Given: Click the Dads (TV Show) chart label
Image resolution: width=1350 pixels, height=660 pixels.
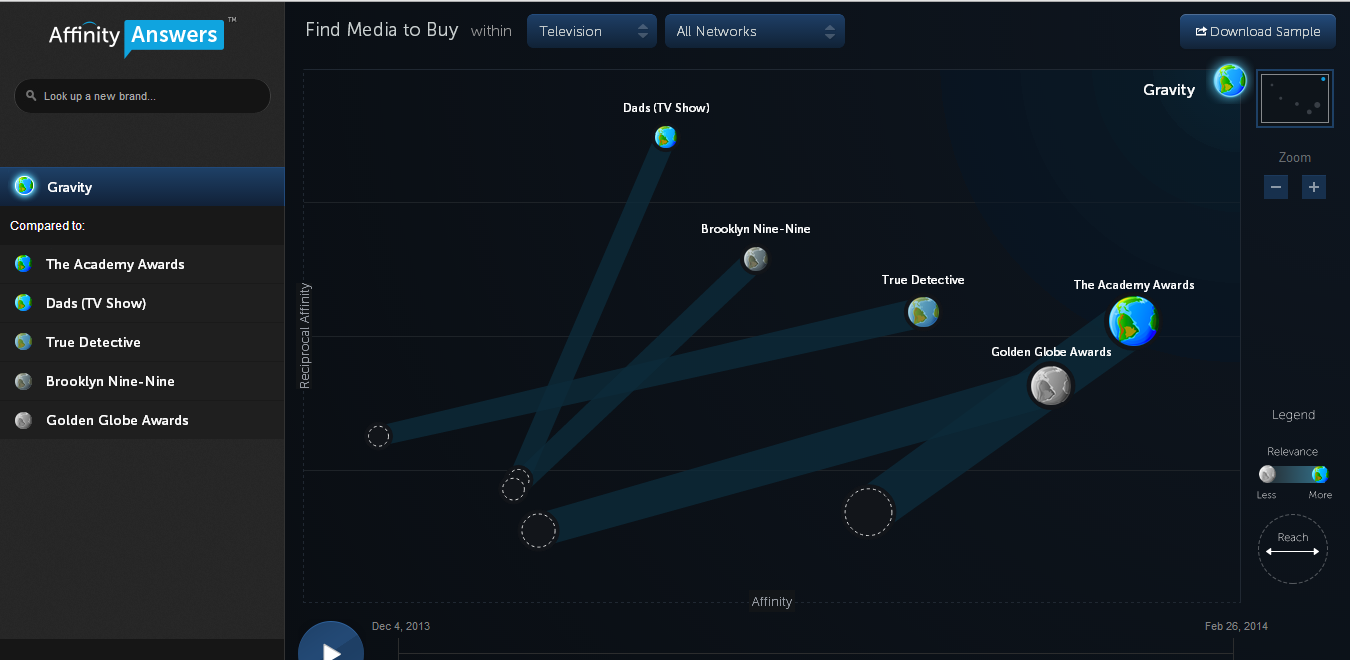Looking at the screenshot, I should tap(666, 108).
